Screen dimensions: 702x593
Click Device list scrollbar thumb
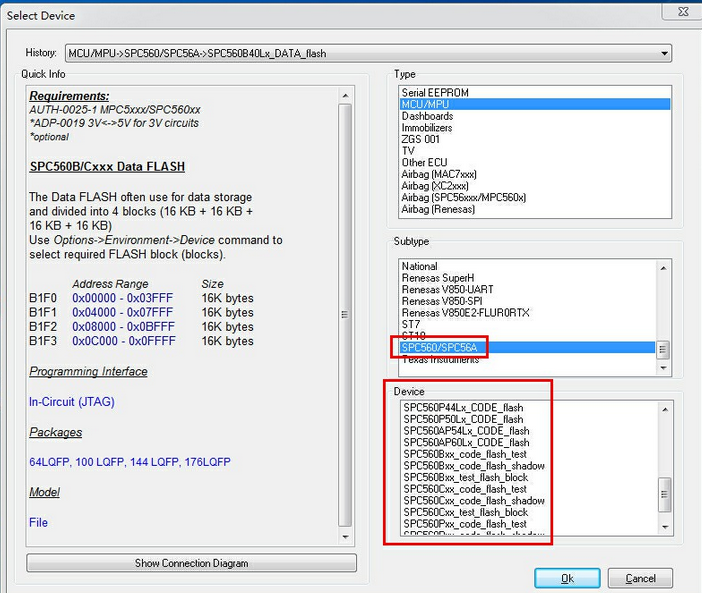(x=664, y=495)
